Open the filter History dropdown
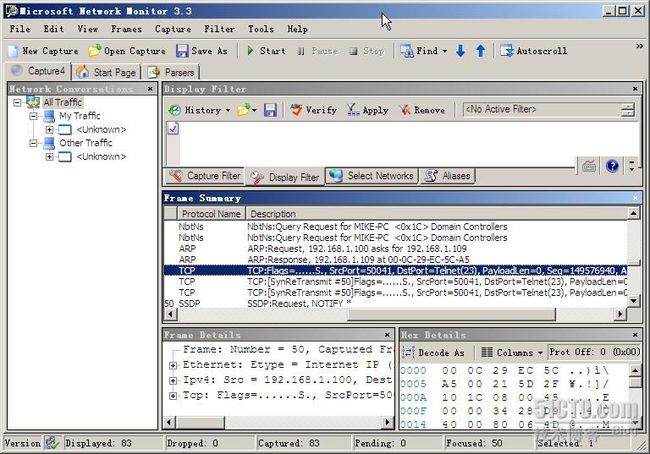Screen dimensions: 650x454 point(199,110)
